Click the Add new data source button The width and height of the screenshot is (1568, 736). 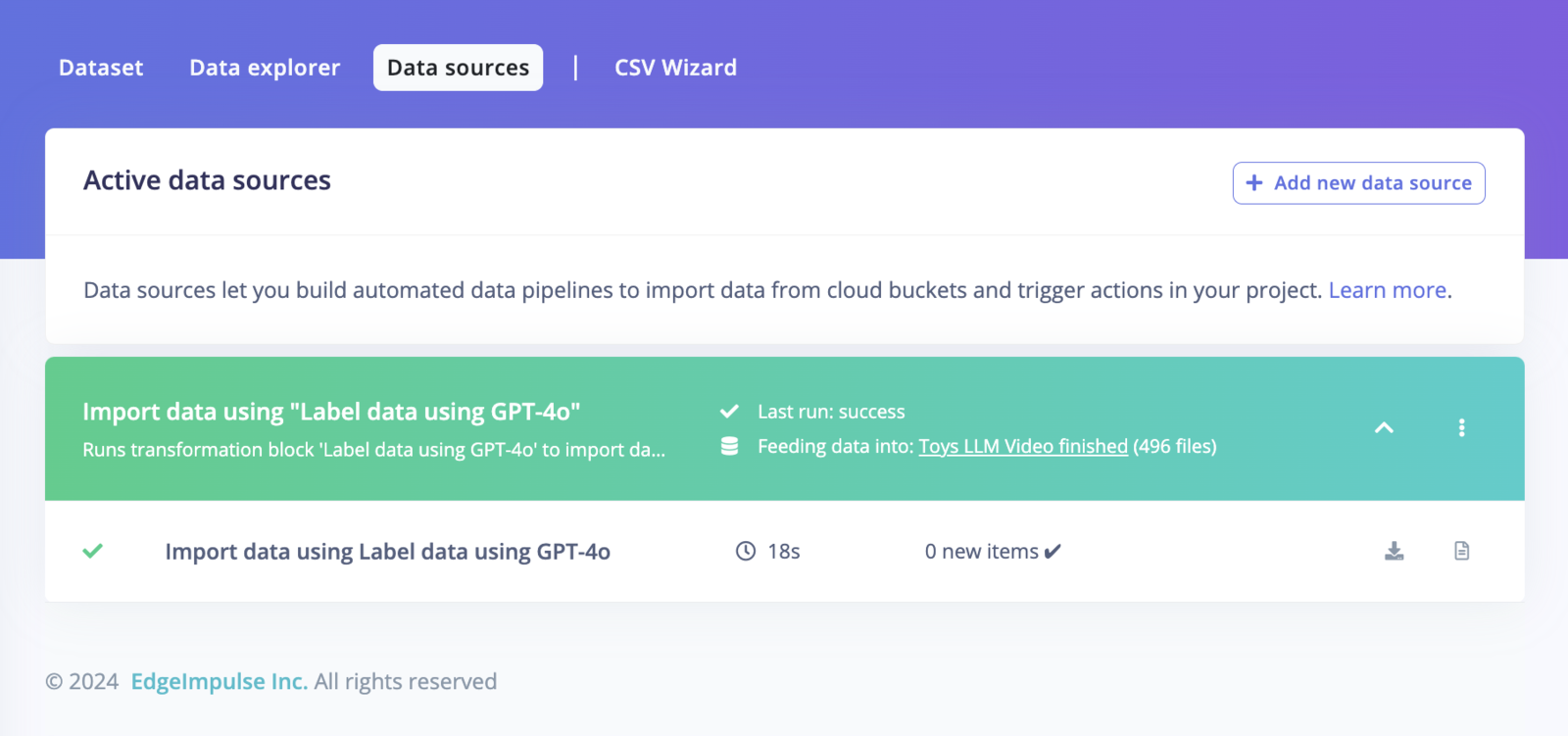[1358, 183]
